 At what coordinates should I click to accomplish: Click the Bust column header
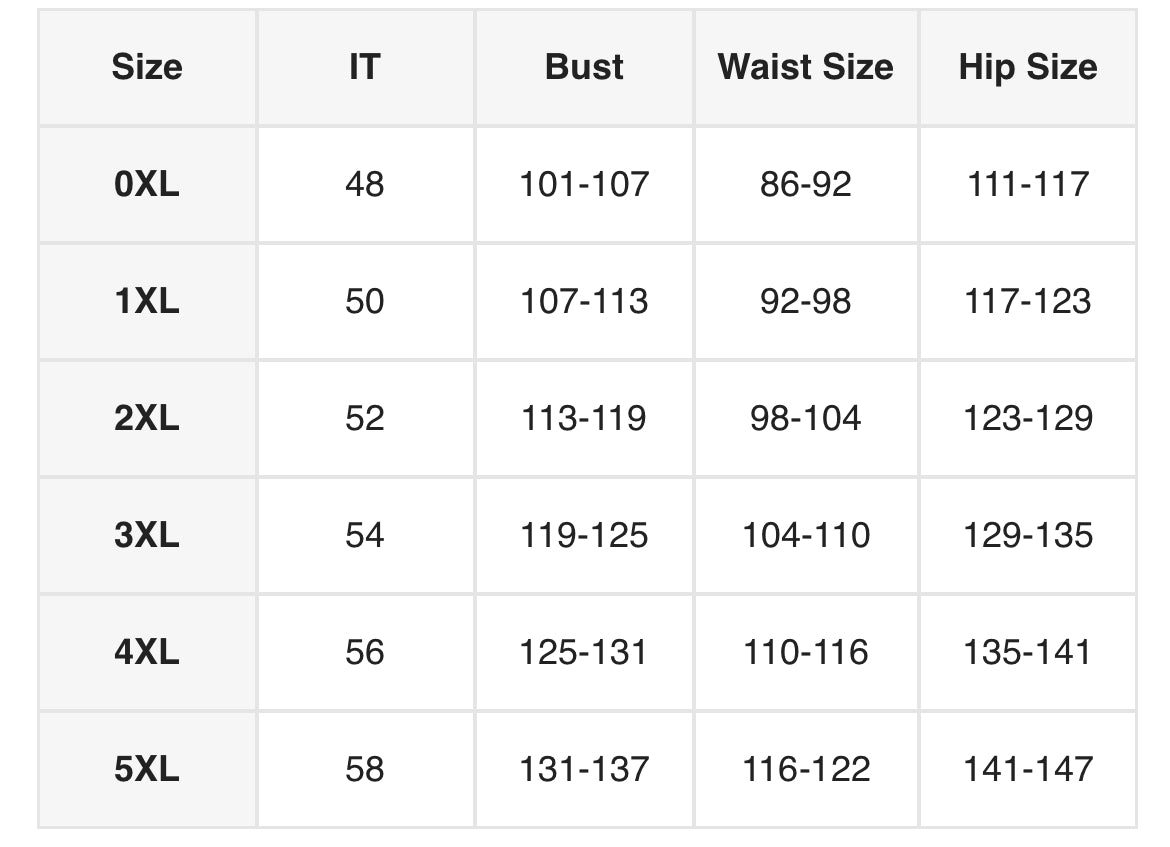coord(584,67)
